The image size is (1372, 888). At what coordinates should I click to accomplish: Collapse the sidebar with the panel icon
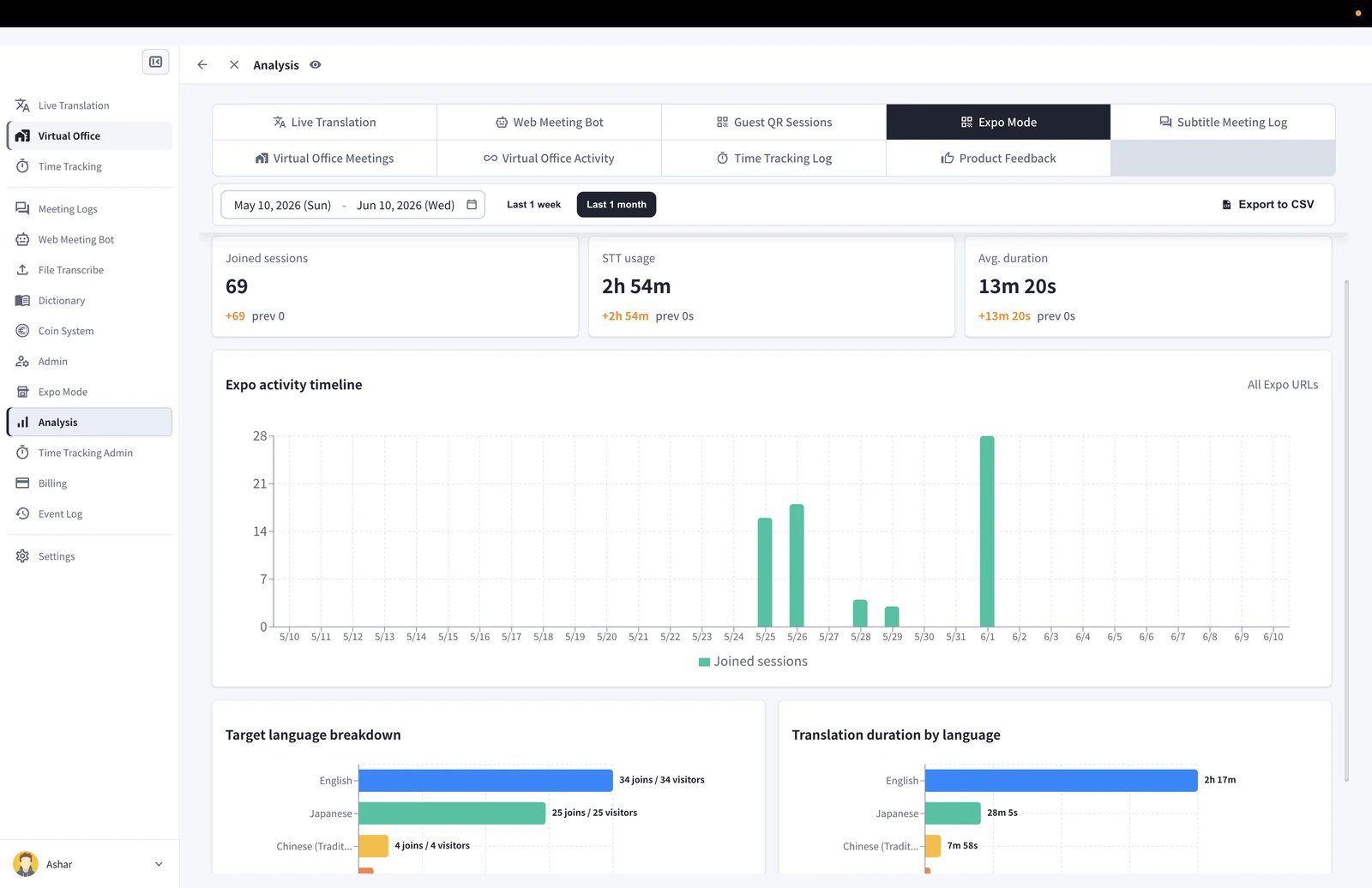tap(155, 62)
